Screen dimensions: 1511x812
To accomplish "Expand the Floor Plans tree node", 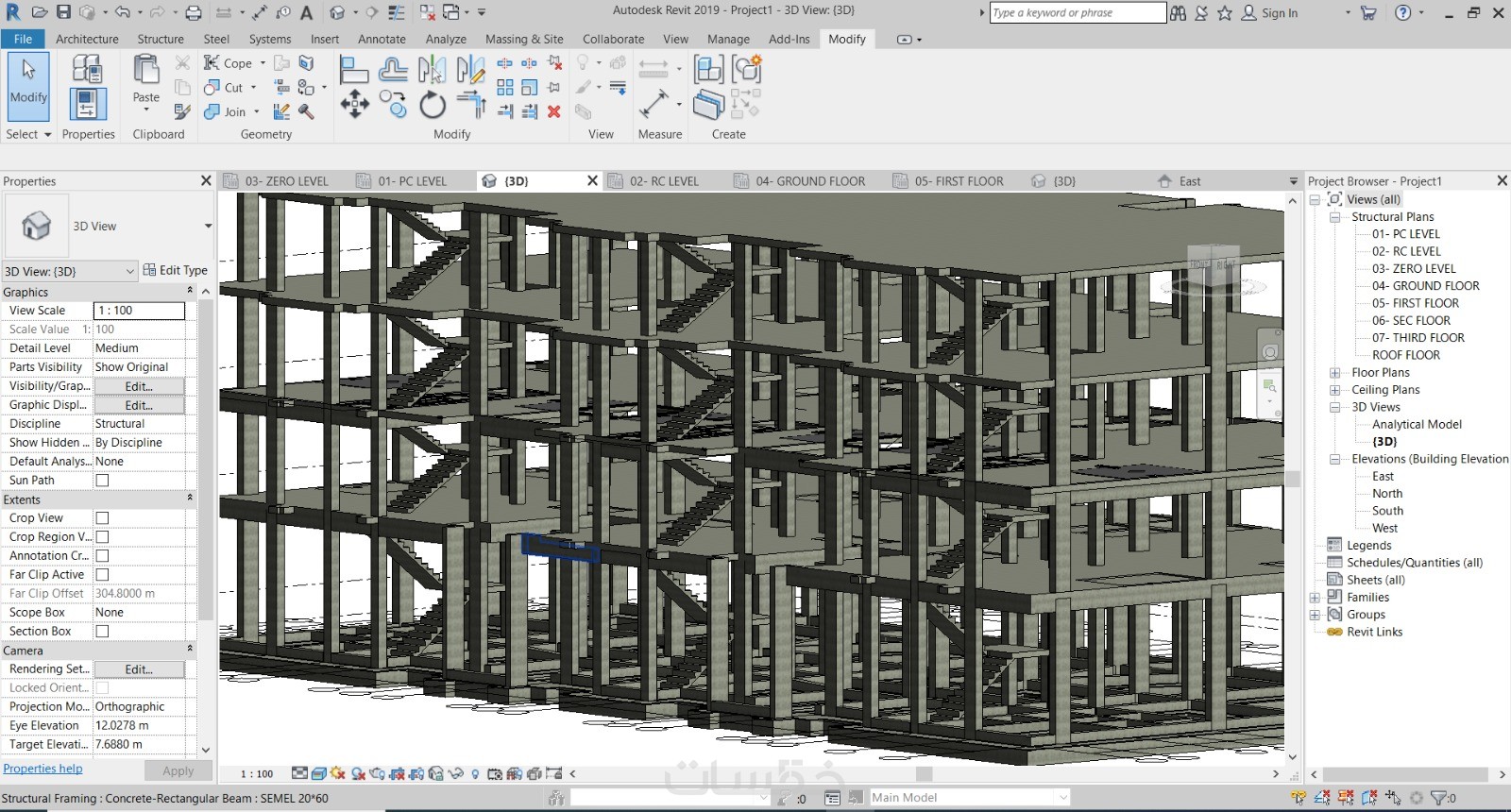I will [x=1335, y=373].
